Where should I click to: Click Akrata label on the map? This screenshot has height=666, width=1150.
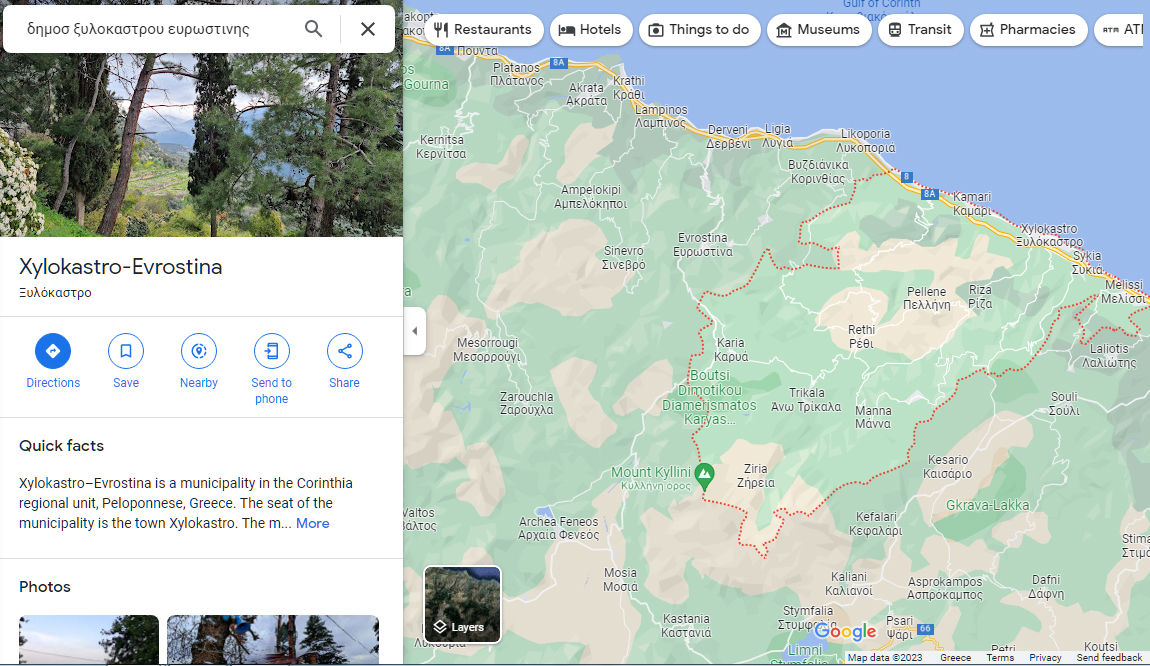[587, 94]
